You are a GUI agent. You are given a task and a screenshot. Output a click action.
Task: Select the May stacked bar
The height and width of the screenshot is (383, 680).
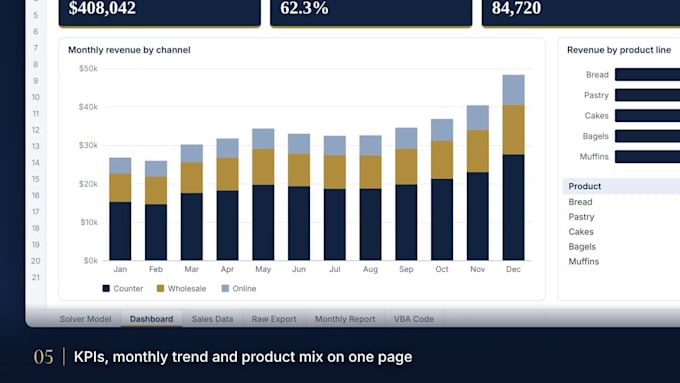tap(263, 194)
